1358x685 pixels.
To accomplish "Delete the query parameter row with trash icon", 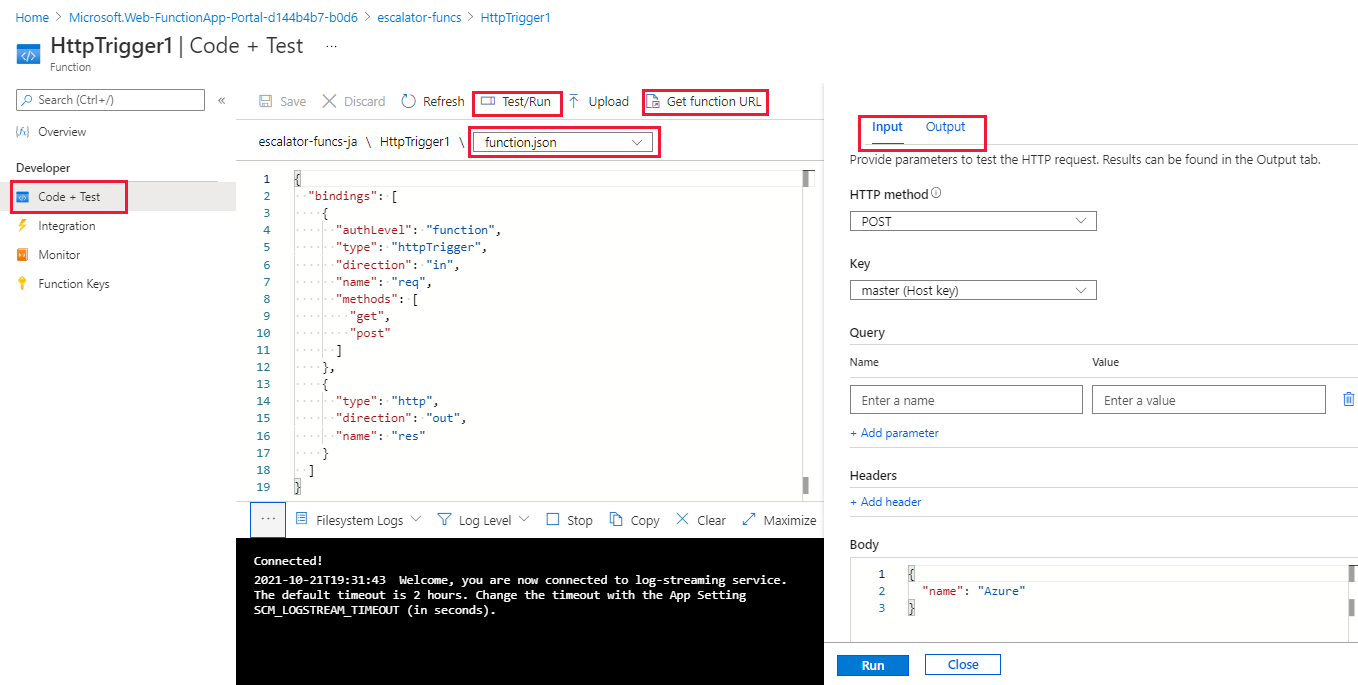I will click(x=1348, y=399).
